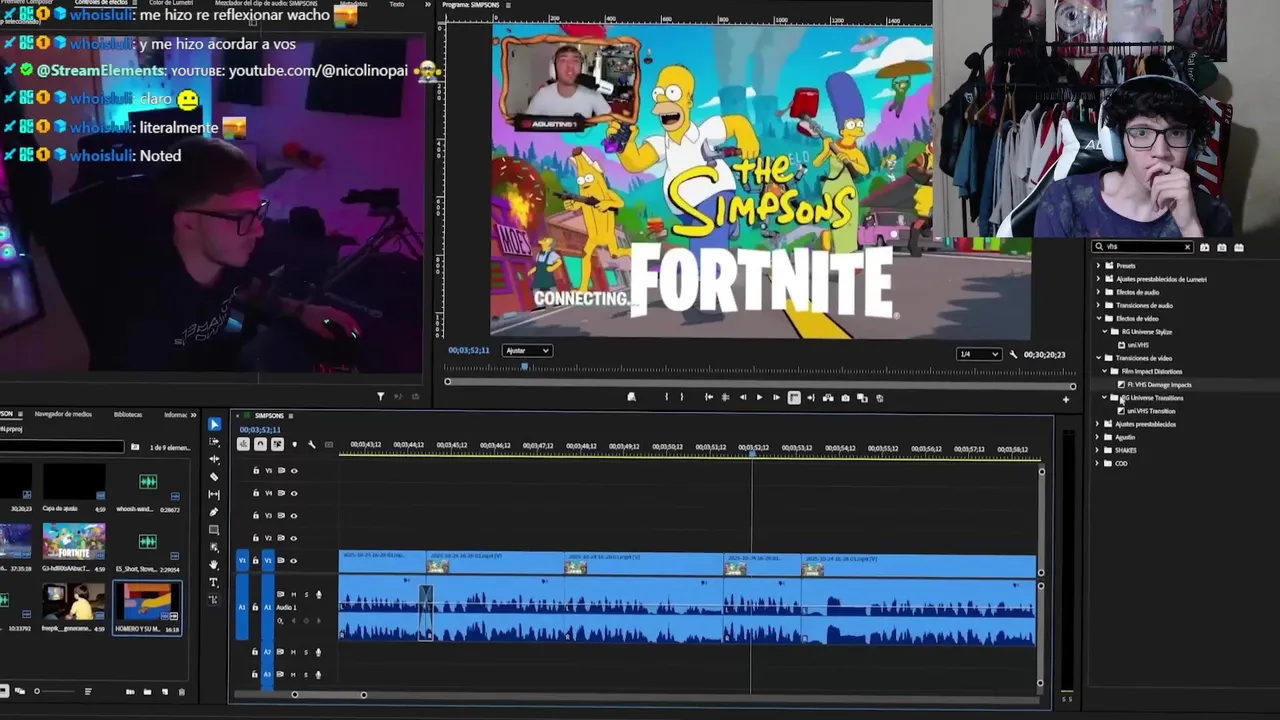Toggle V3 track output eye
The width and height of the screenshot is (1280, 720).
(293, 515)
